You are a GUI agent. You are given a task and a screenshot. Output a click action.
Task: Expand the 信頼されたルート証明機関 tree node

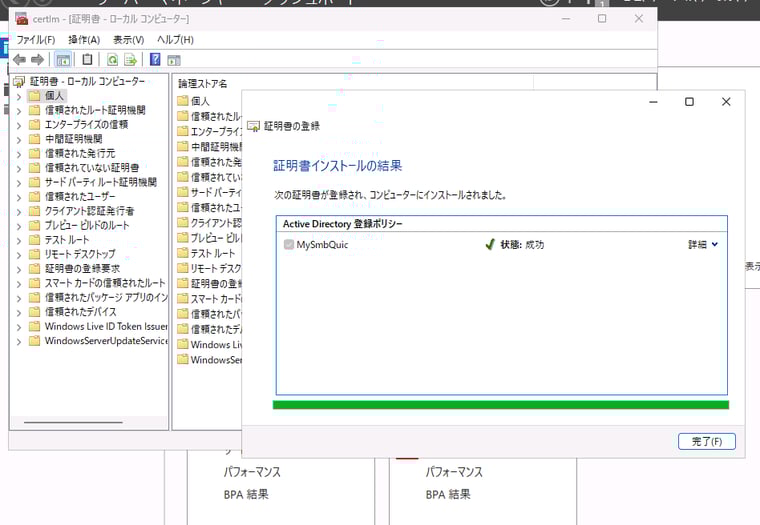(19, 110)
